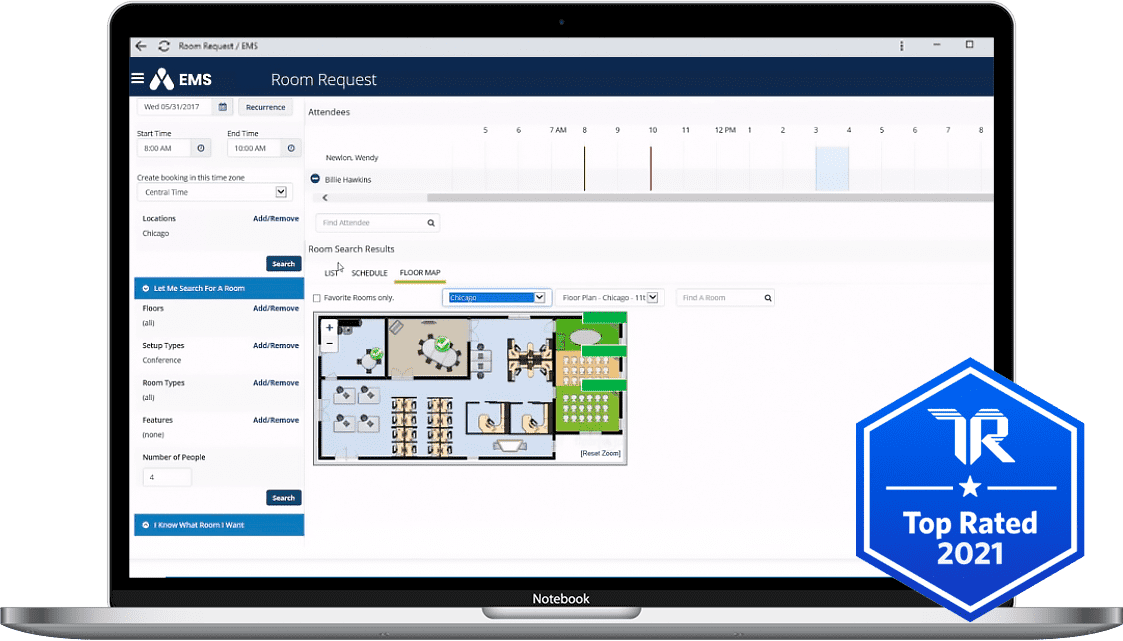
Task: Click the Conference setup type text
Action: pos(162,360)
